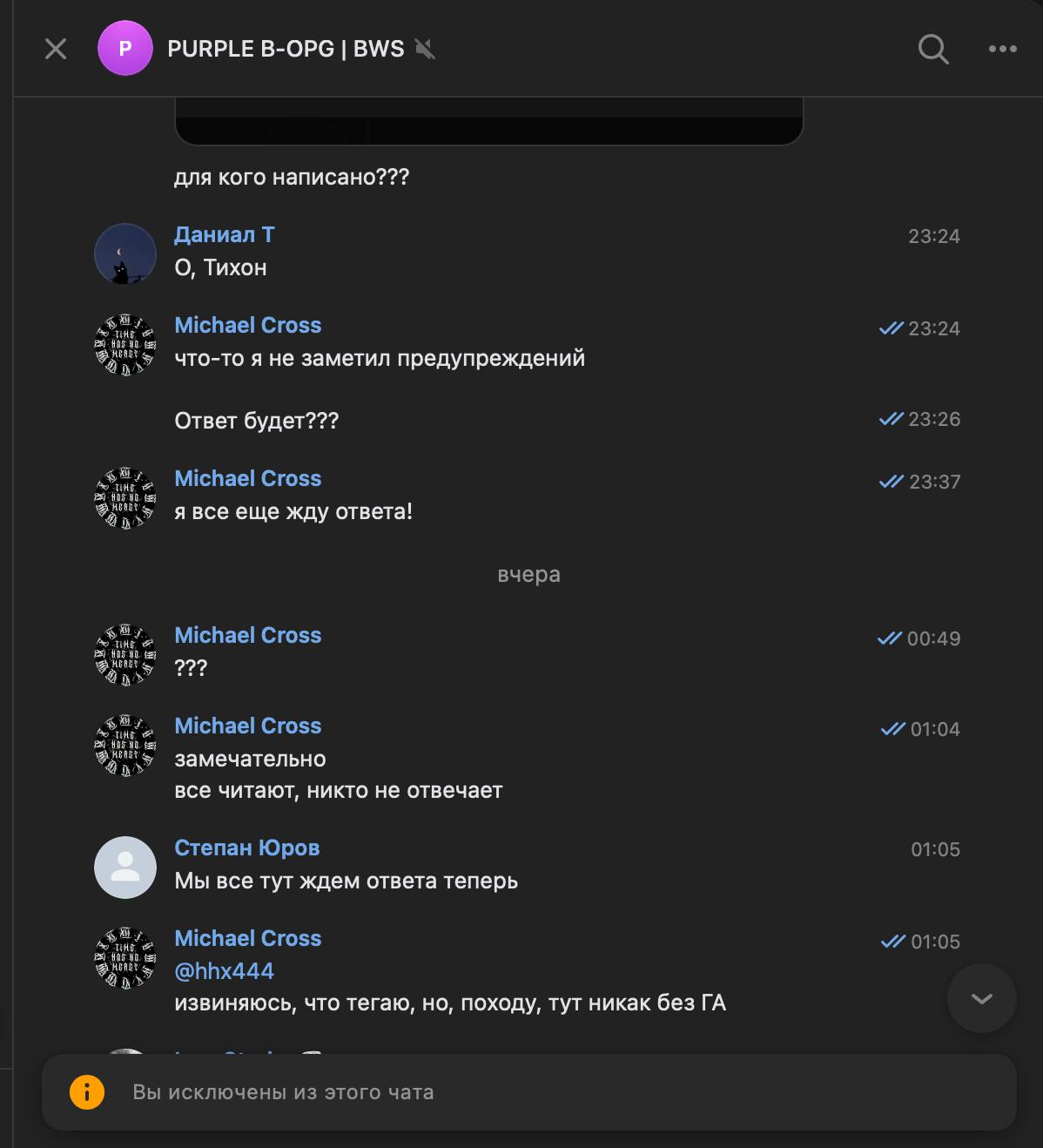Click the orange info icon in banner
This screenshot has height=1148, width=1043.
click(x=87, y=1092)
